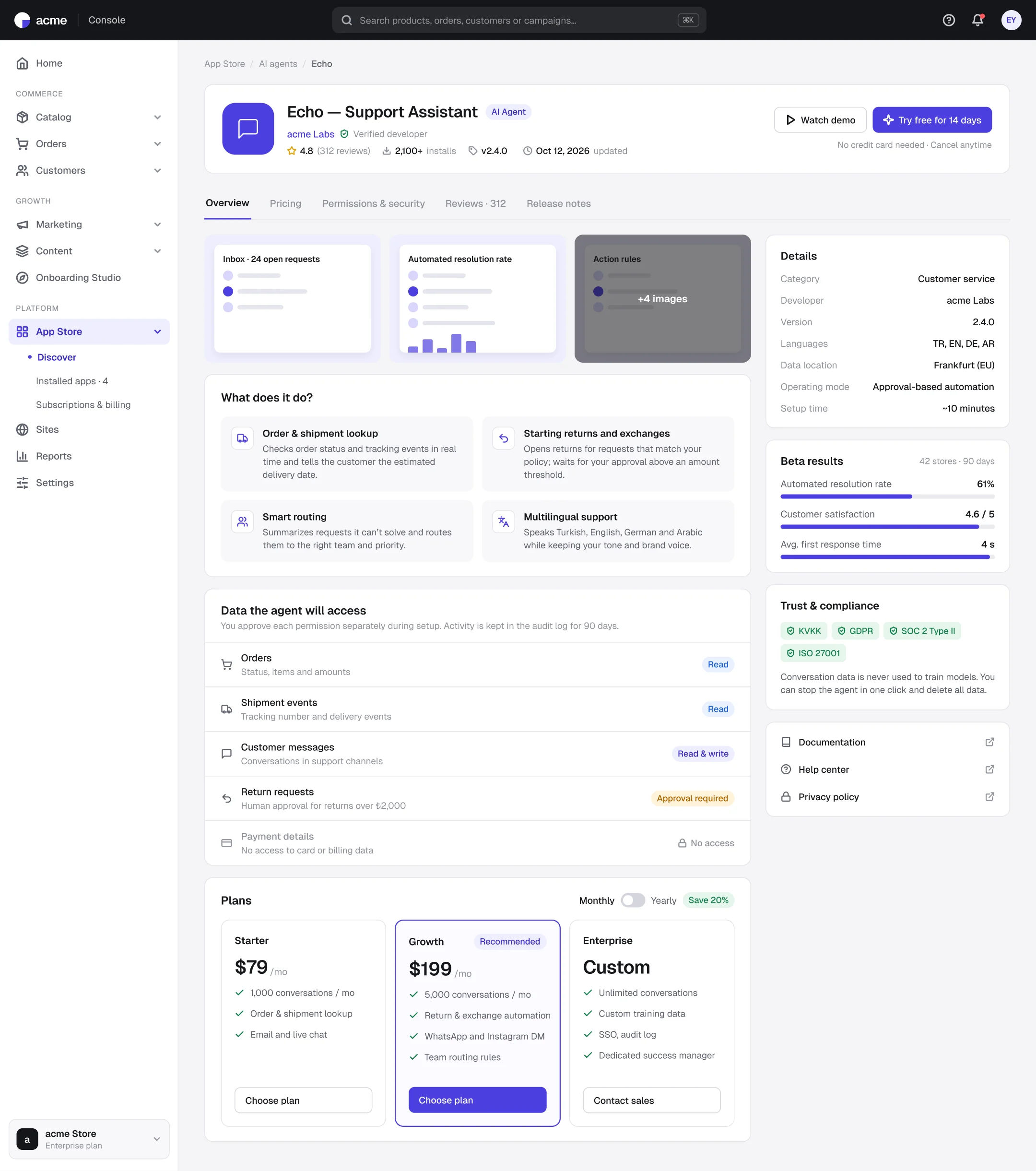Image resolution: width=1036 pixels, height=1171 pixels.
Task: Click the Smart routing people icon
Action: click(x=242, y=522)
